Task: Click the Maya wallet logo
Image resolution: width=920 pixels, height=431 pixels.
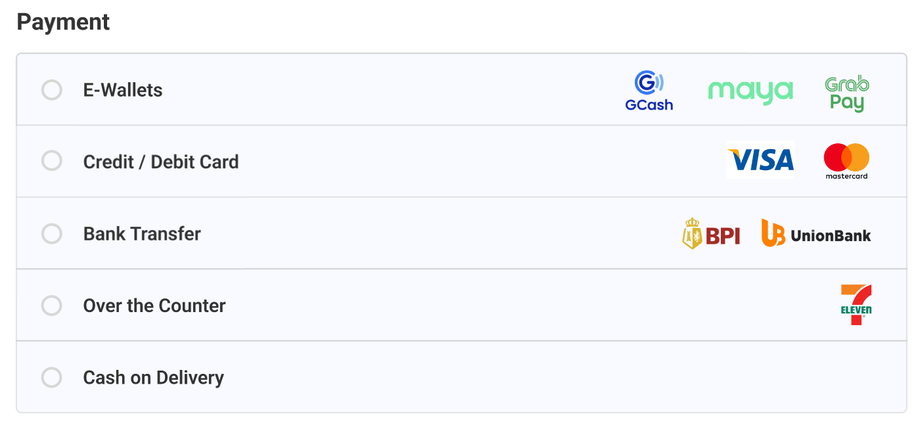Action: click(750, 91)
